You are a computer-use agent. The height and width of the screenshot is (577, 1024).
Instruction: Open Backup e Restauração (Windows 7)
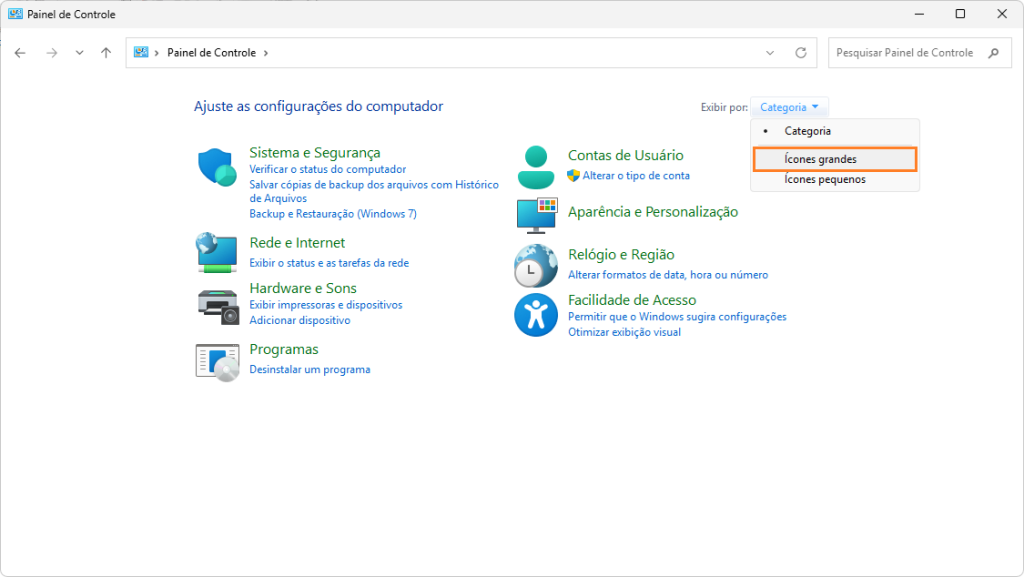click(332, 214)
